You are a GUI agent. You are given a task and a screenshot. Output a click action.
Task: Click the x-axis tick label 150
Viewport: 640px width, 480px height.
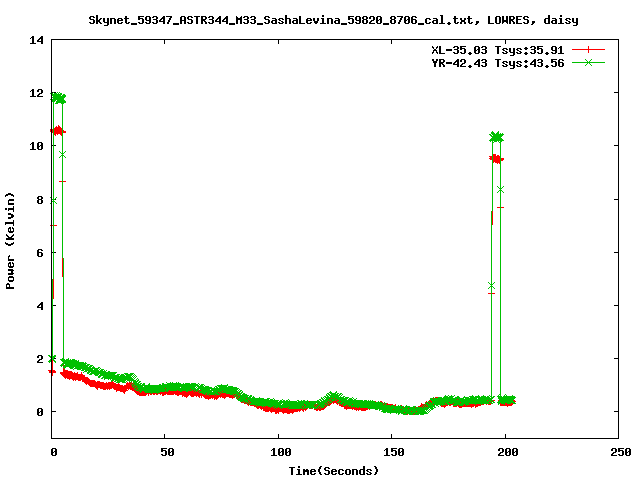coord(394,452)
